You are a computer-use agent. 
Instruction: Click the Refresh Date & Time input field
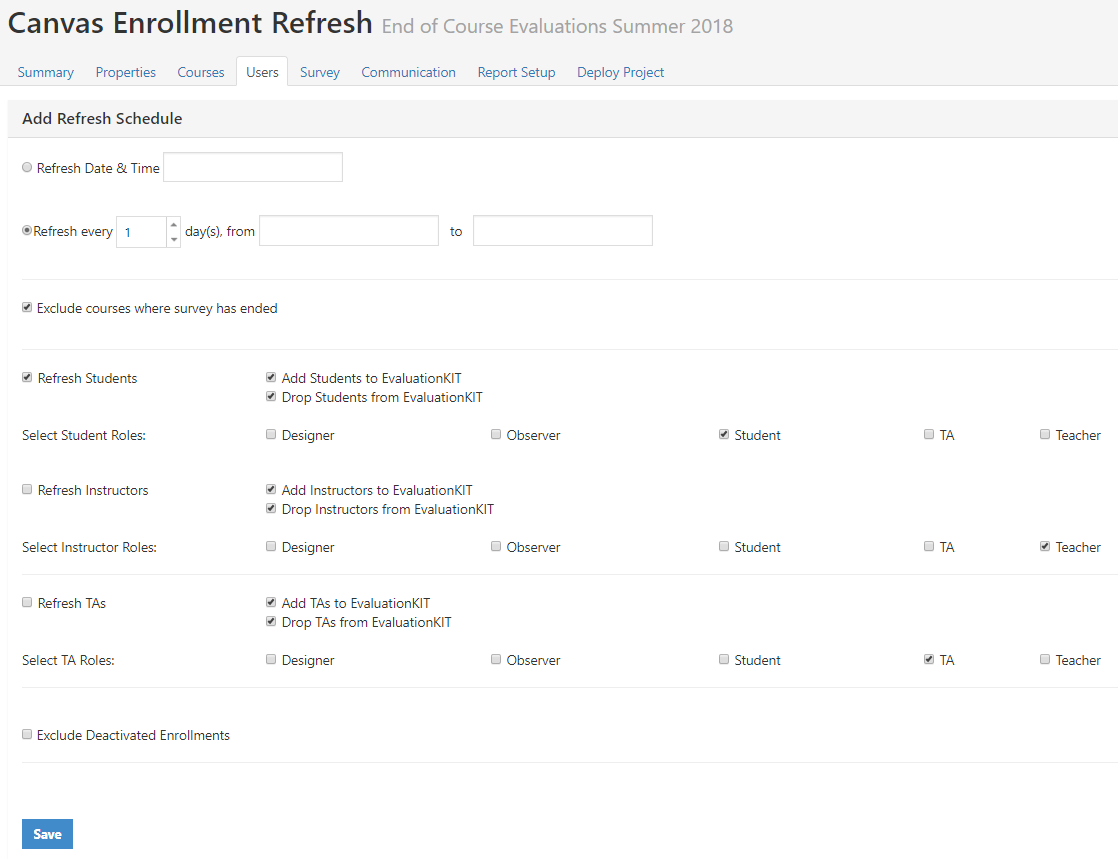click(x=252, y=167)
